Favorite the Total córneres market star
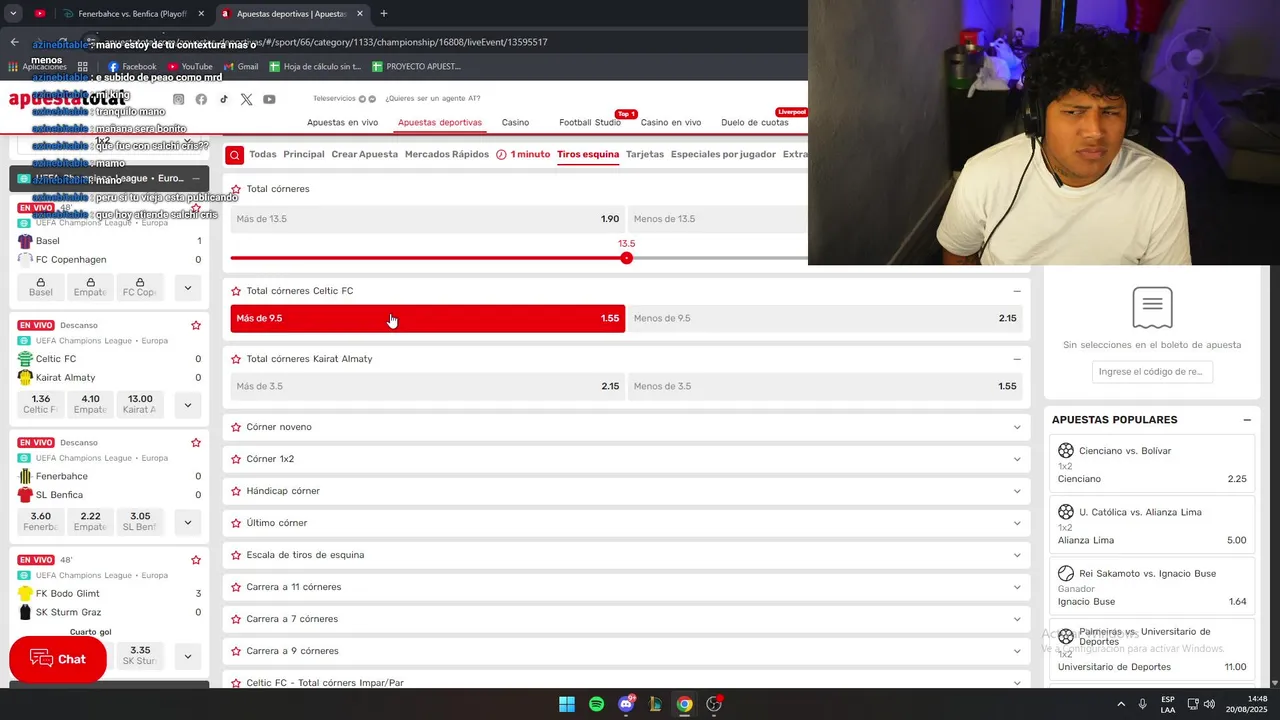 click(x=236, y=189)
